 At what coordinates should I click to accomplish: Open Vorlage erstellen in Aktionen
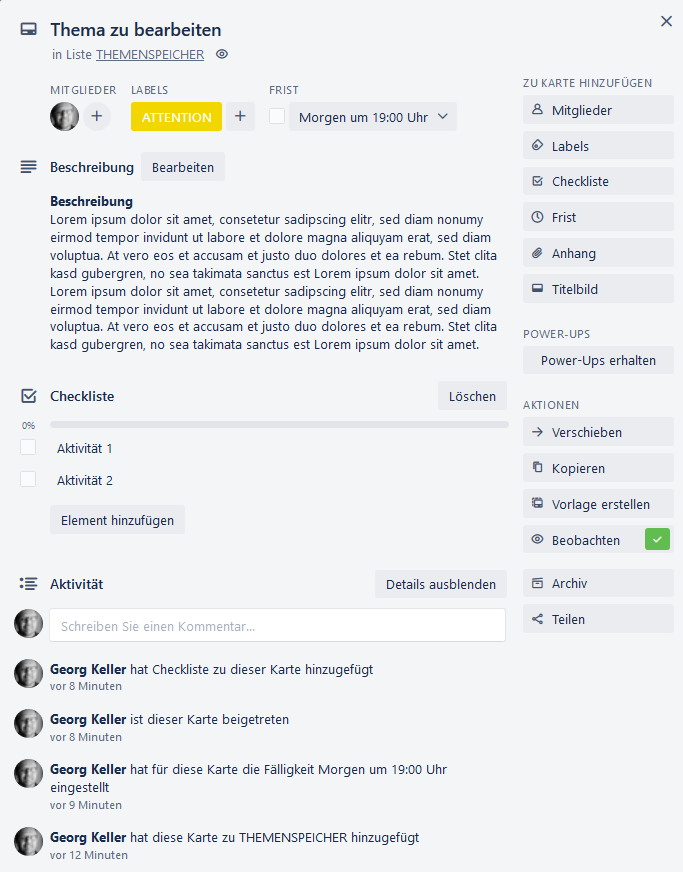(x=598, y=504)
